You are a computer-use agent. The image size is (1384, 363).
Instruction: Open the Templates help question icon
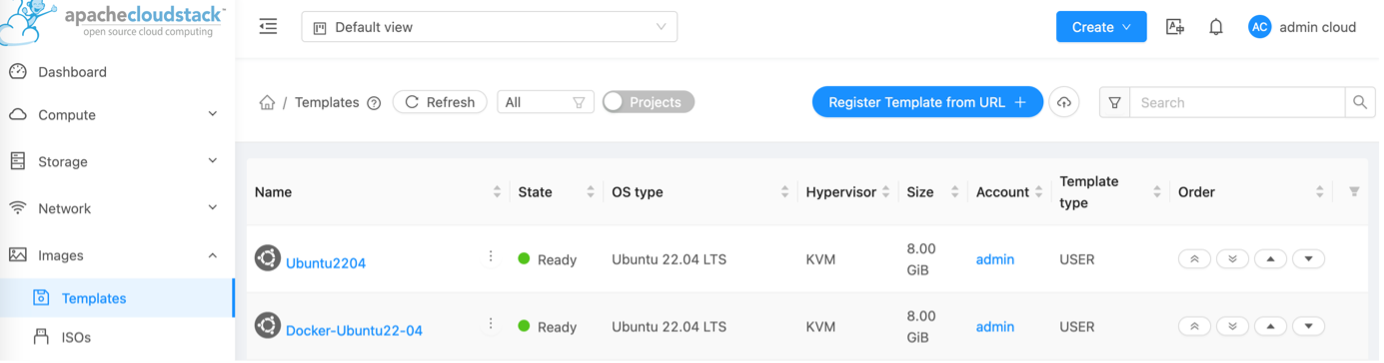click(x=374, y=102)
